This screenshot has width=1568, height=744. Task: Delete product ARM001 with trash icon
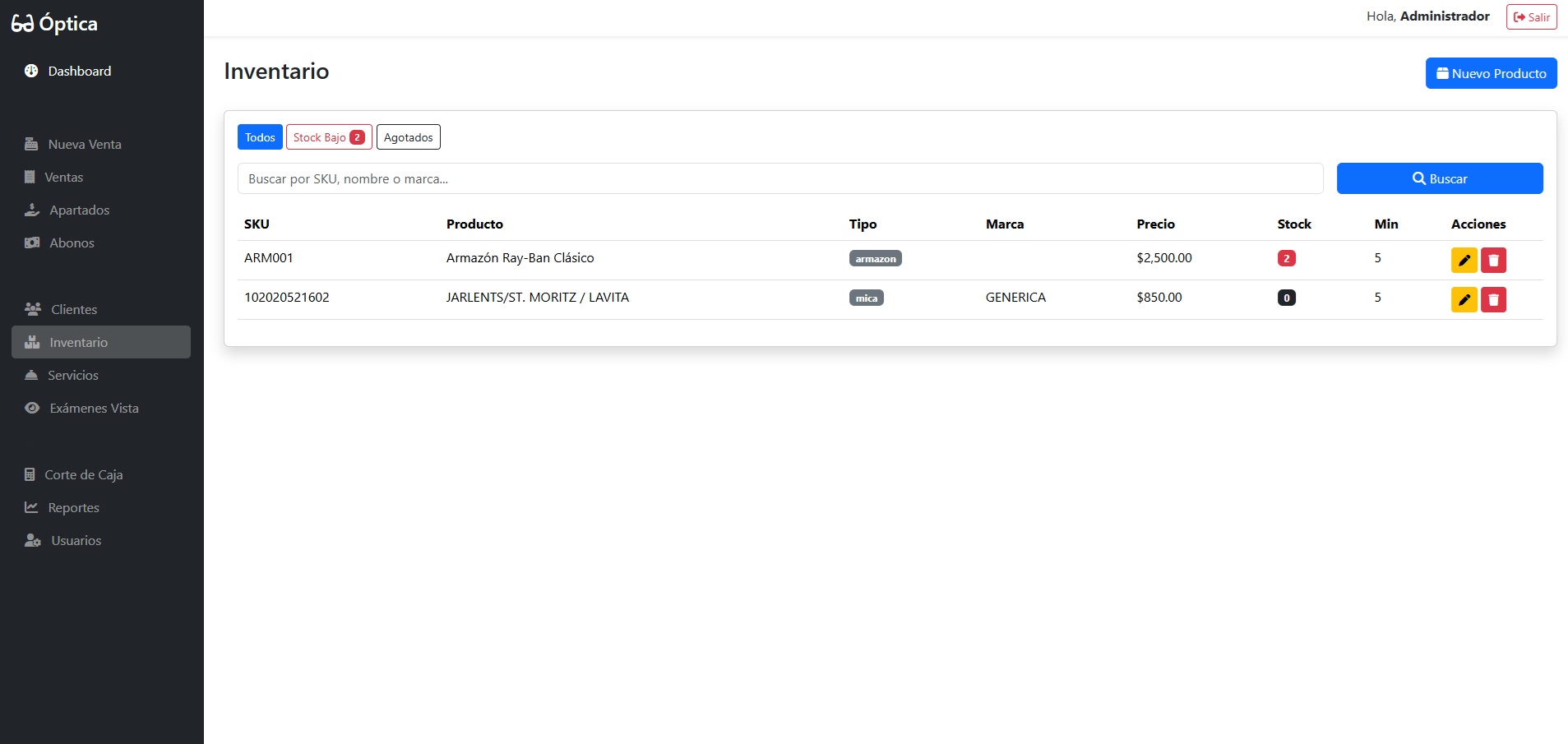coord(1493,261)
